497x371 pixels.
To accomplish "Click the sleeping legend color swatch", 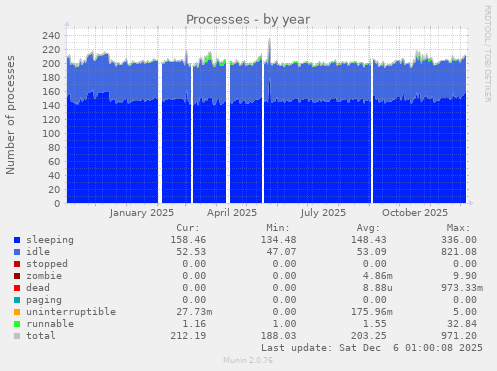I will tap(17, 240).
